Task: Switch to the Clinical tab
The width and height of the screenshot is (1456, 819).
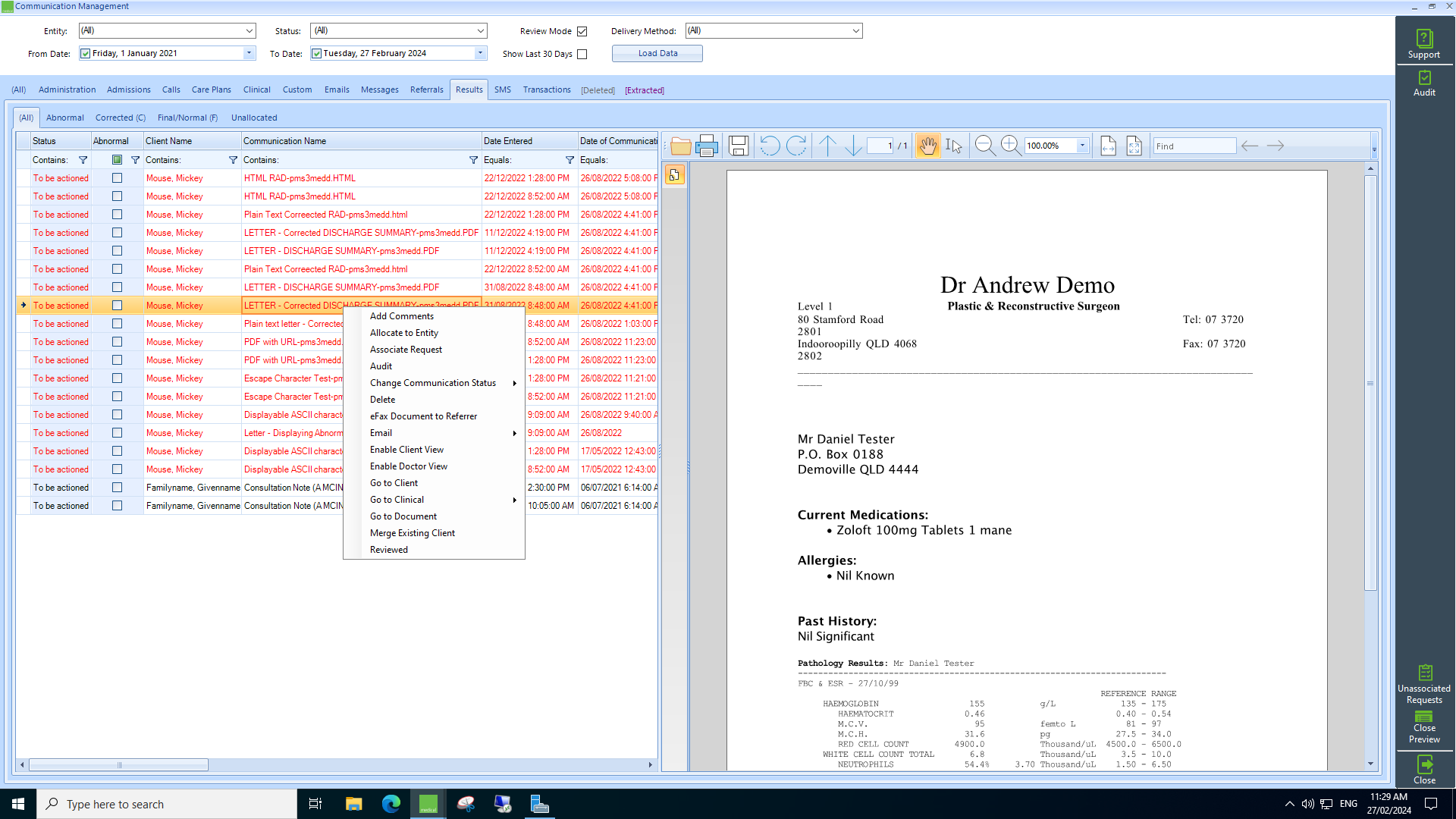Action: click(257, 89)
